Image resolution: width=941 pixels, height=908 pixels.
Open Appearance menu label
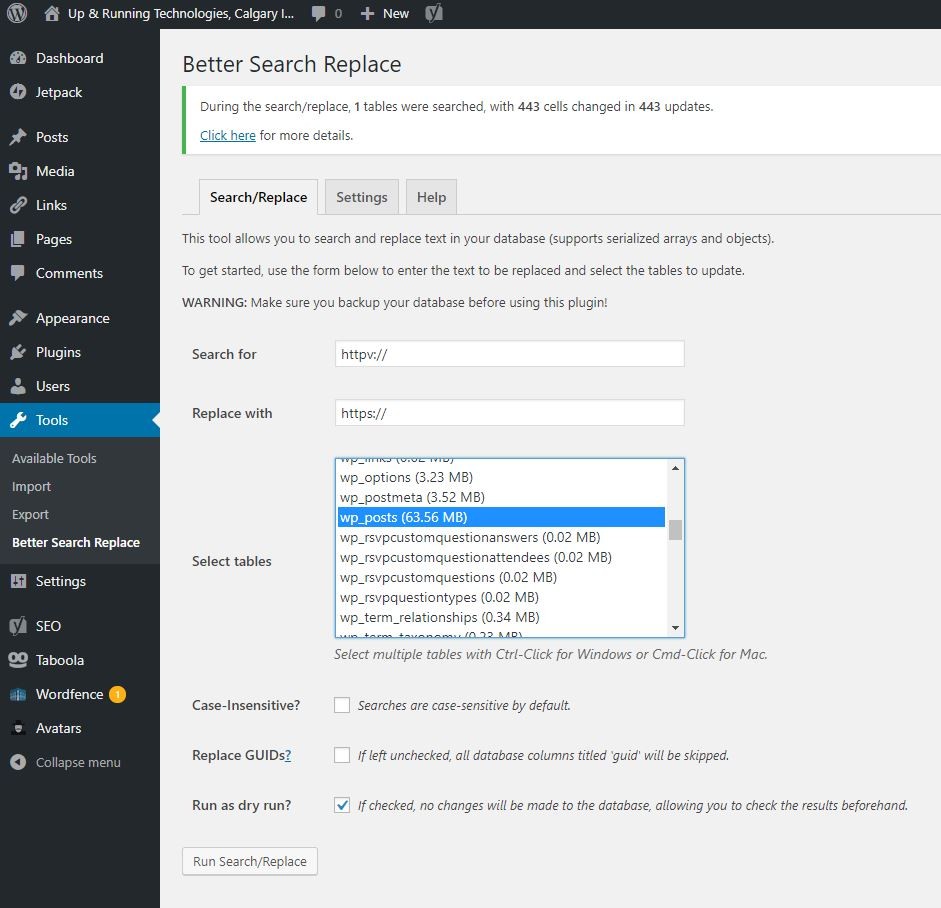[73, 319]
